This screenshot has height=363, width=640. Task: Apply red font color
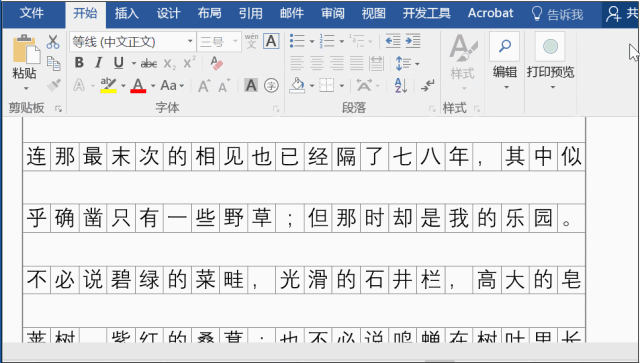138,86
